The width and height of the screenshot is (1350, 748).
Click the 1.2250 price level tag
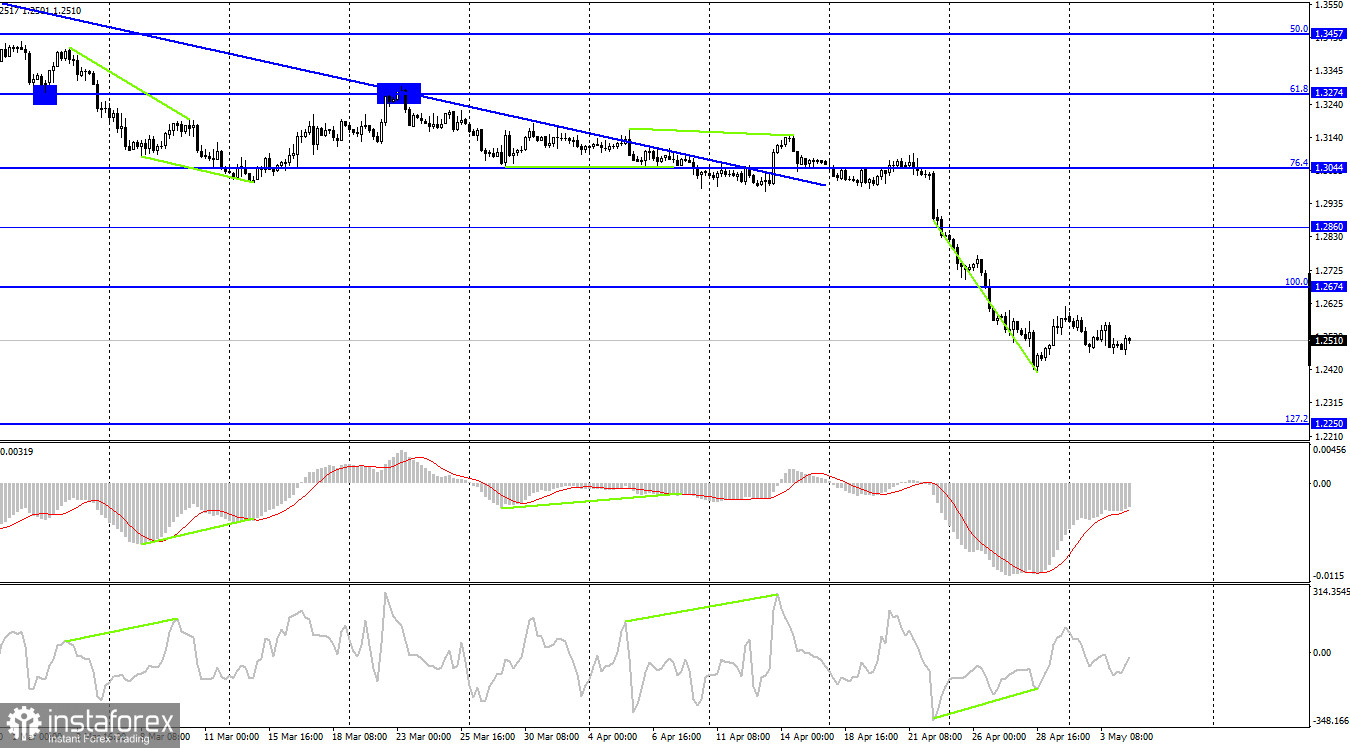(x=1329, y=424)
